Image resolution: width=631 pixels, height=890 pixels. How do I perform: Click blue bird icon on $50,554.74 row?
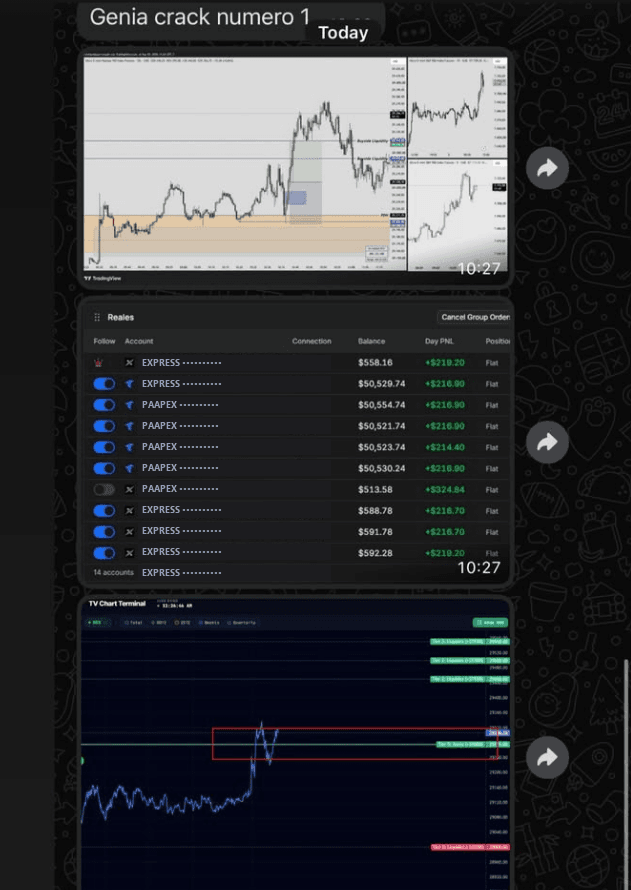[x=129, y=405]
